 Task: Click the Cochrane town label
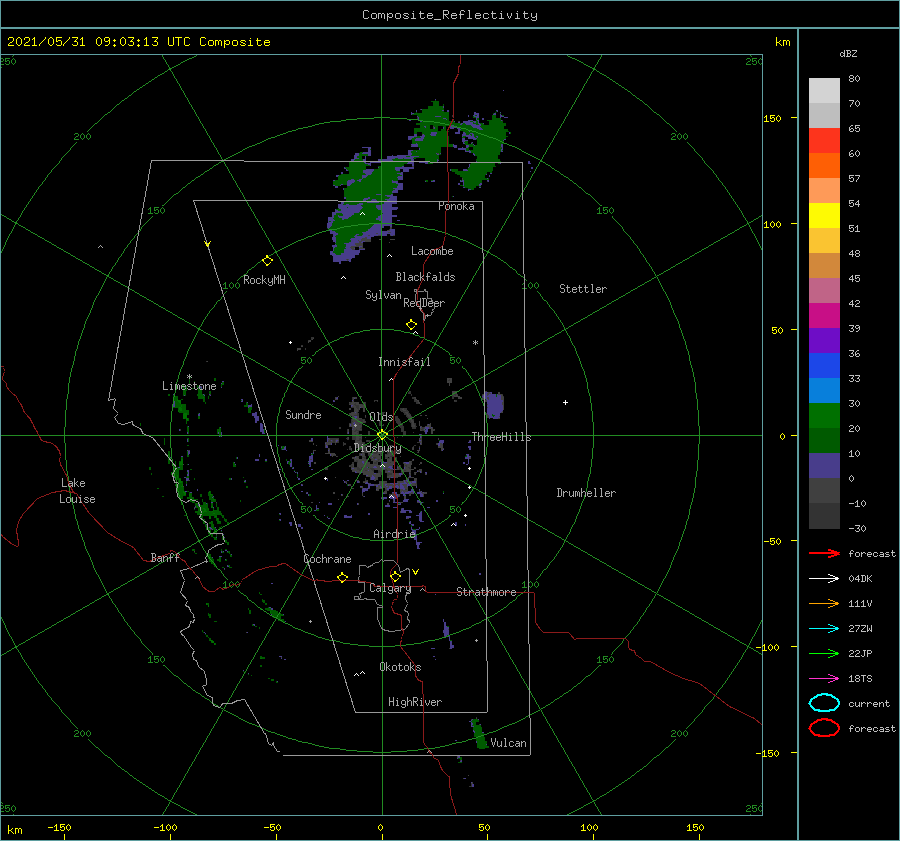coord(327,559)
